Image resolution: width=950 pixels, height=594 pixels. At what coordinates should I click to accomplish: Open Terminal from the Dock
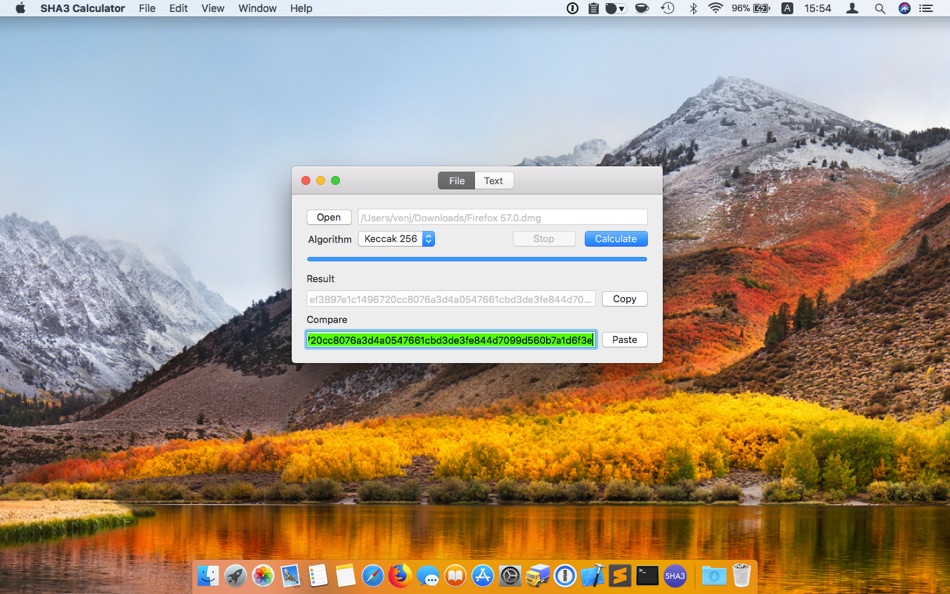(x=647, y=576)
